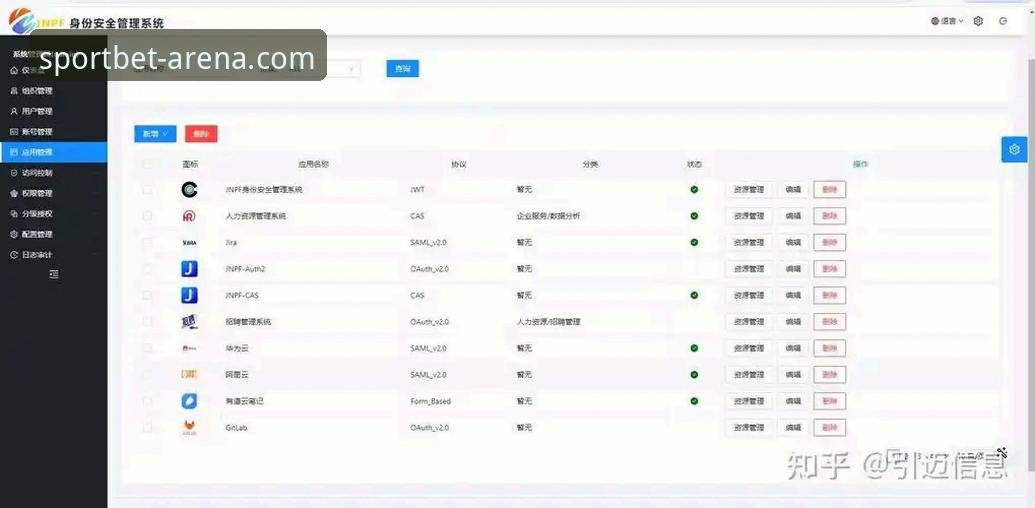Check the JNPF-CAS row checkbox

pos(147,295)
